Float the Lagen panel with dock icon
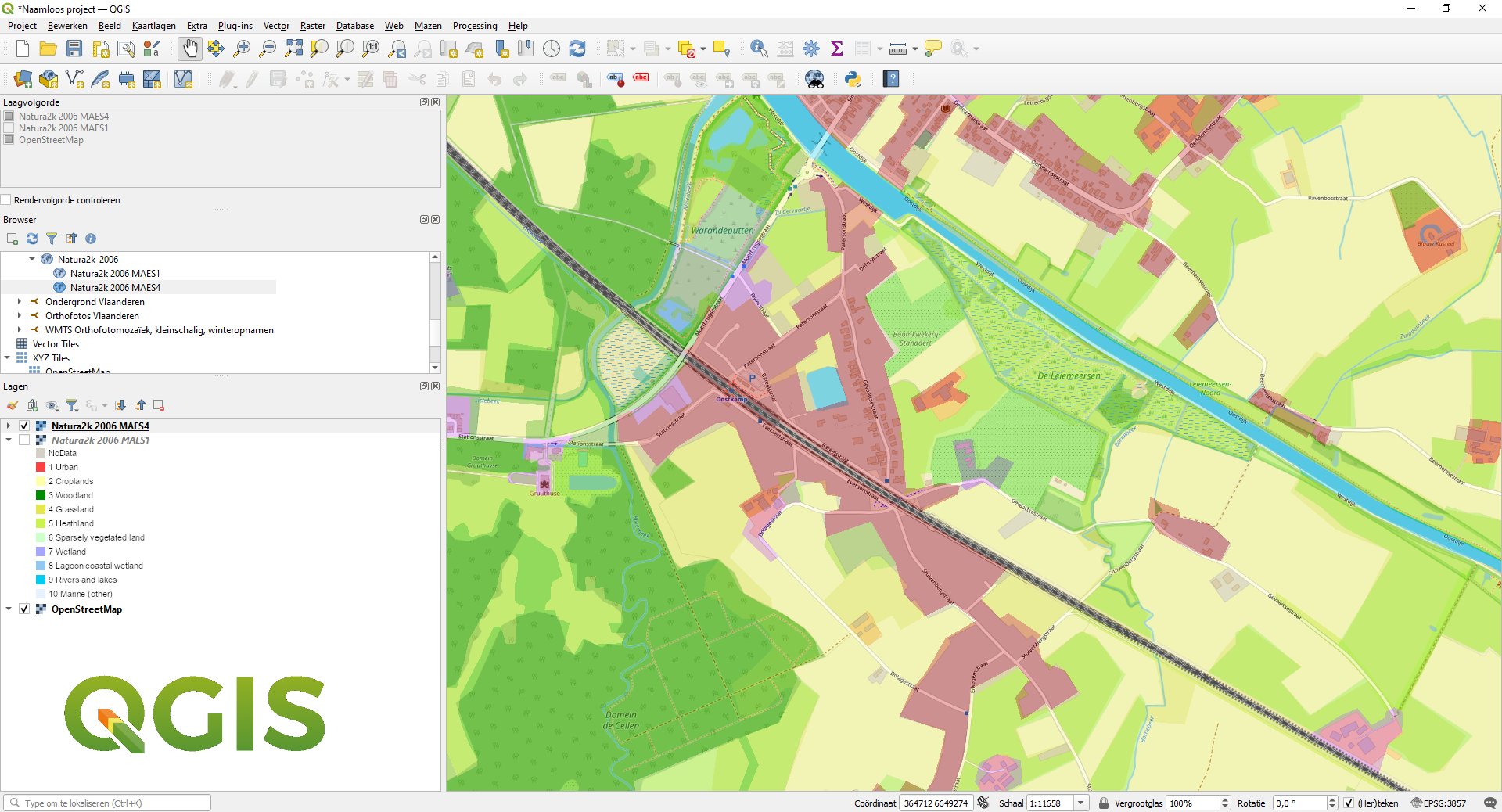Viewport: 1502px width, 812px height. click(x=424, y=386)
